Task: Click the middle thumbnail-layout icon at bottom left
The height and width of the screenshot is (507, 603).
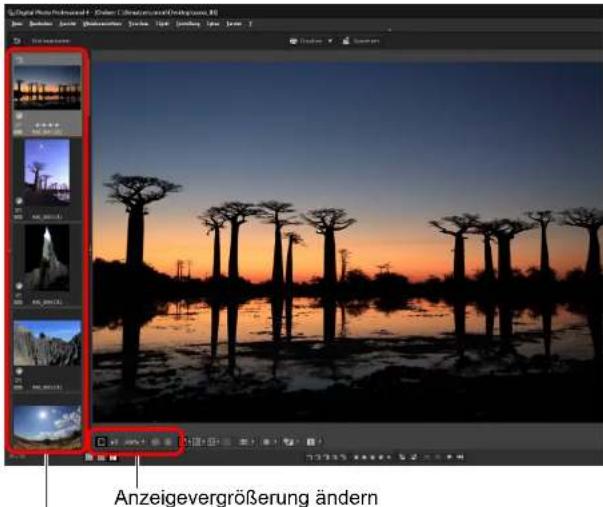Action: (x=101, y=457)
